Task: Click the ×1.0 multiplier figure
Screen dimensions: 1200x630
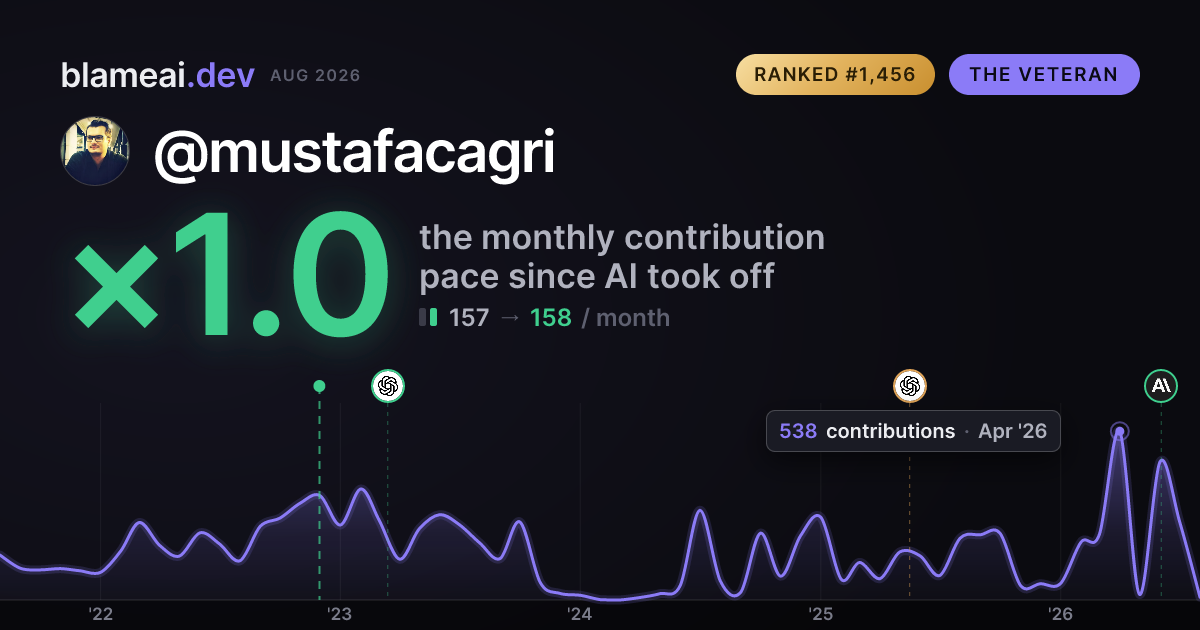Action: coord(232,278)
